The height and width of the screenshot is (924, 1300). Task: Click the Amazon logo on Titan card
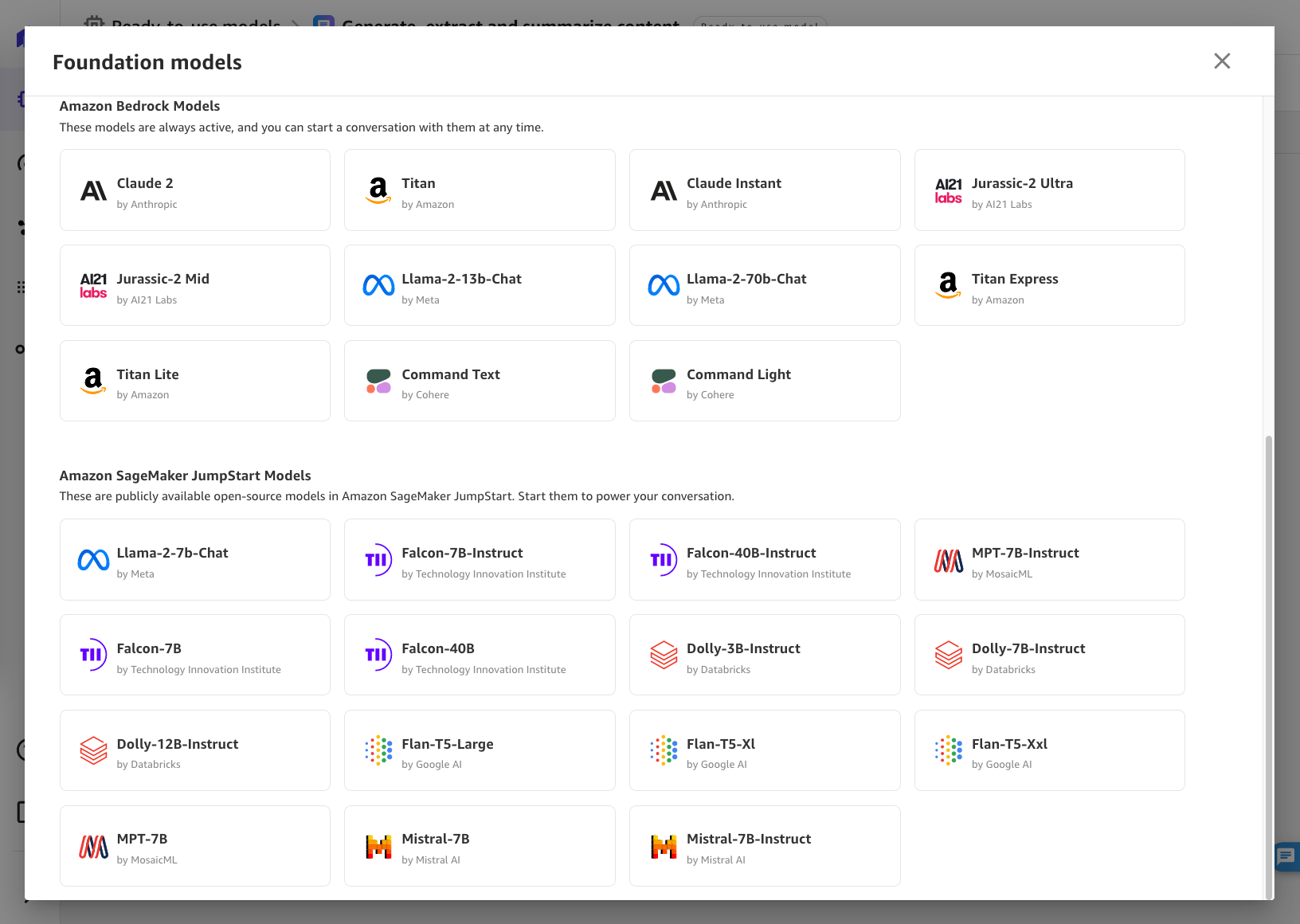coord(378,190)
